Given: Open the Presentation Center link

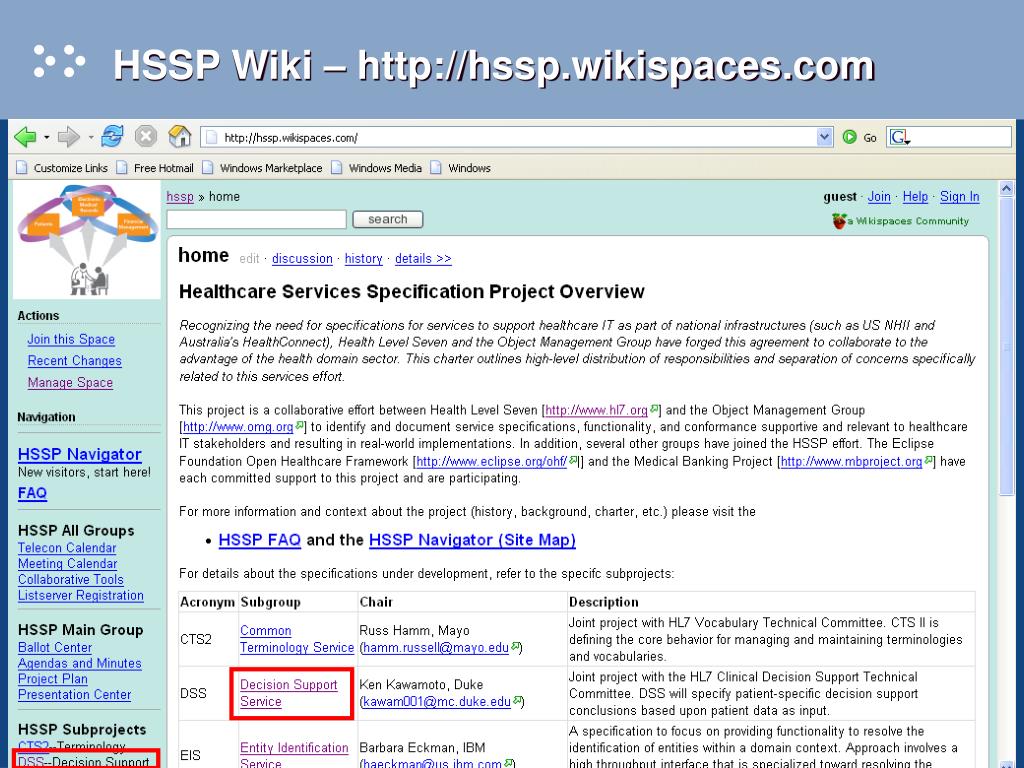Looking at the screenshot, I should [x=74, y=695].
